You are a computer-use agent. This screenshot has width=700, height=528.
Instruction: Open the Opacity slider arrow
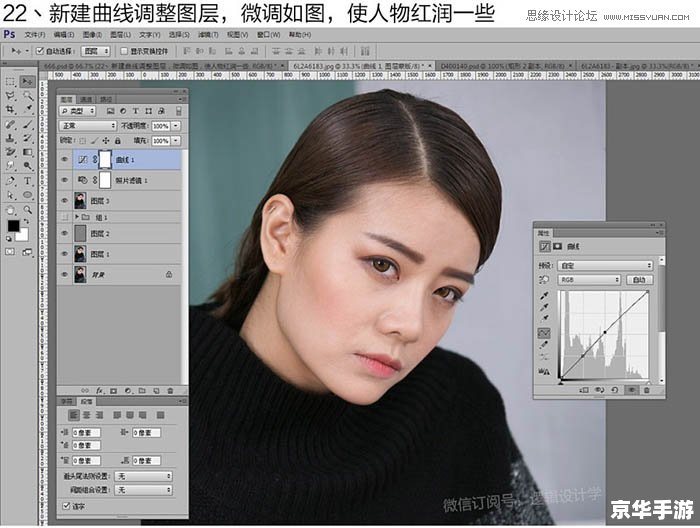tap(176, 126)
